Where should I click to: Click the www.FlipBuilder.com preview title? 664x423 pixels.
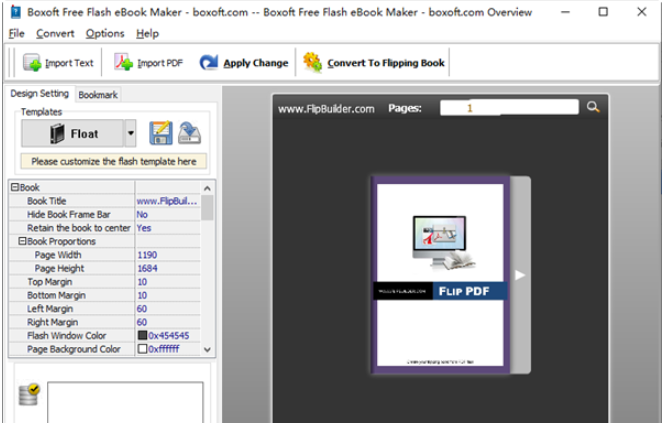[x=326, y=109]
